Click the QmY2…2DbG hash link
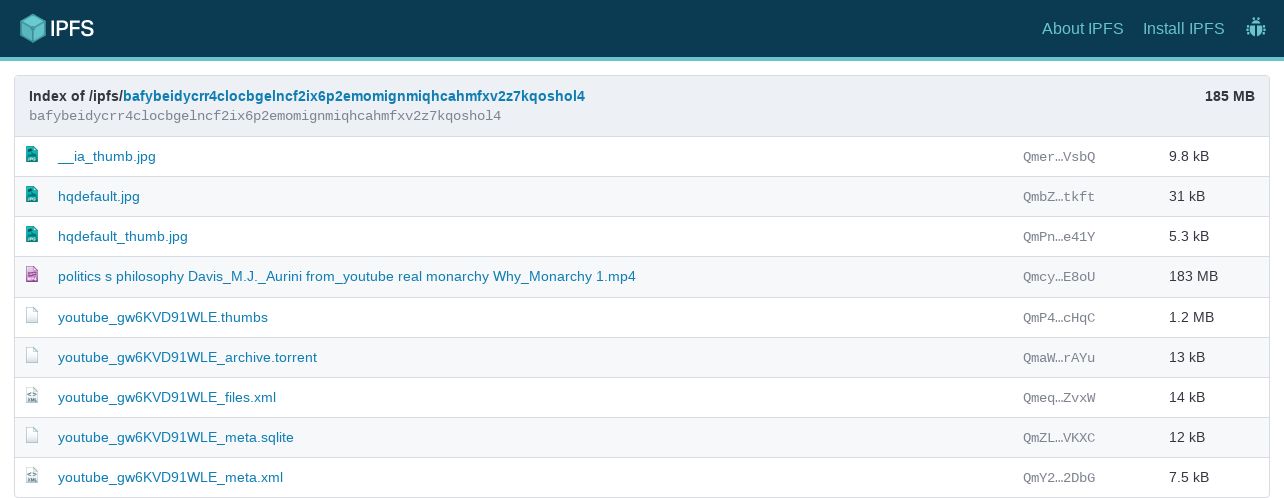Screen dimensions: 1284x498 pyautogui.click(x=1059, y=478)
